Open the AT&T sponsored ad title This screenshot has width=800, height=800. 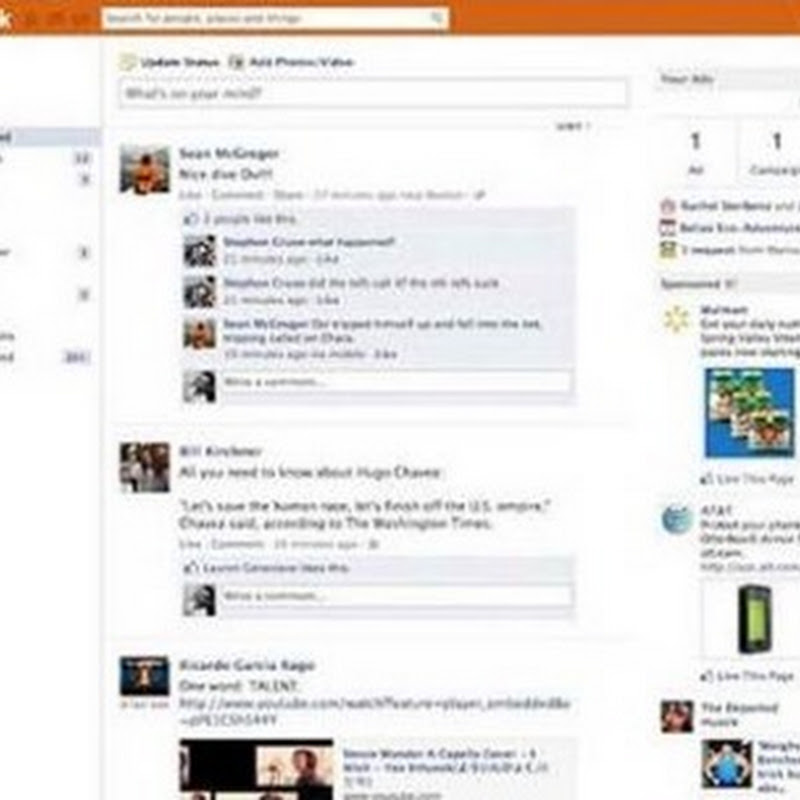point(716,509)
